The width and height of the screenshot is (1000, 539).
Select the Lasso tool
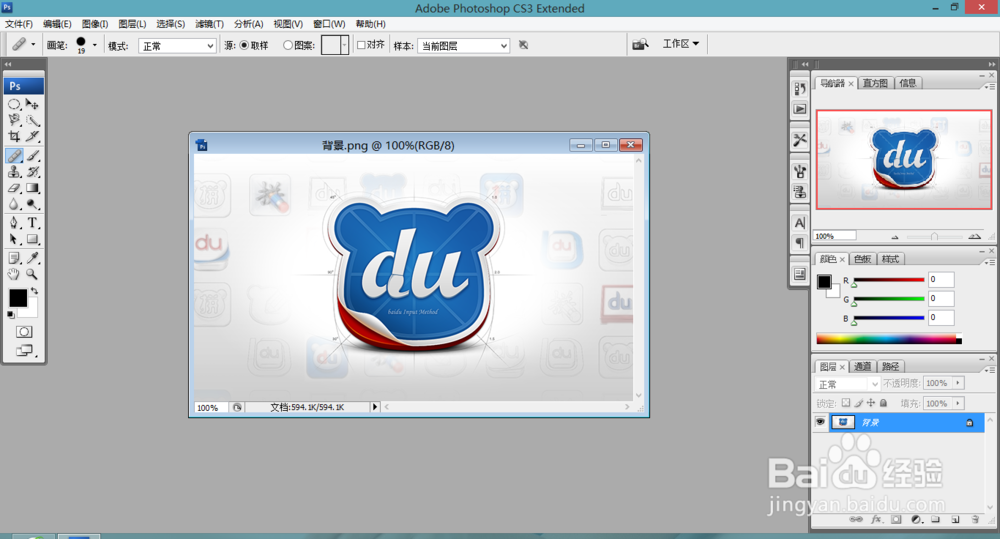pyautogui.click(x=14, y=120)
